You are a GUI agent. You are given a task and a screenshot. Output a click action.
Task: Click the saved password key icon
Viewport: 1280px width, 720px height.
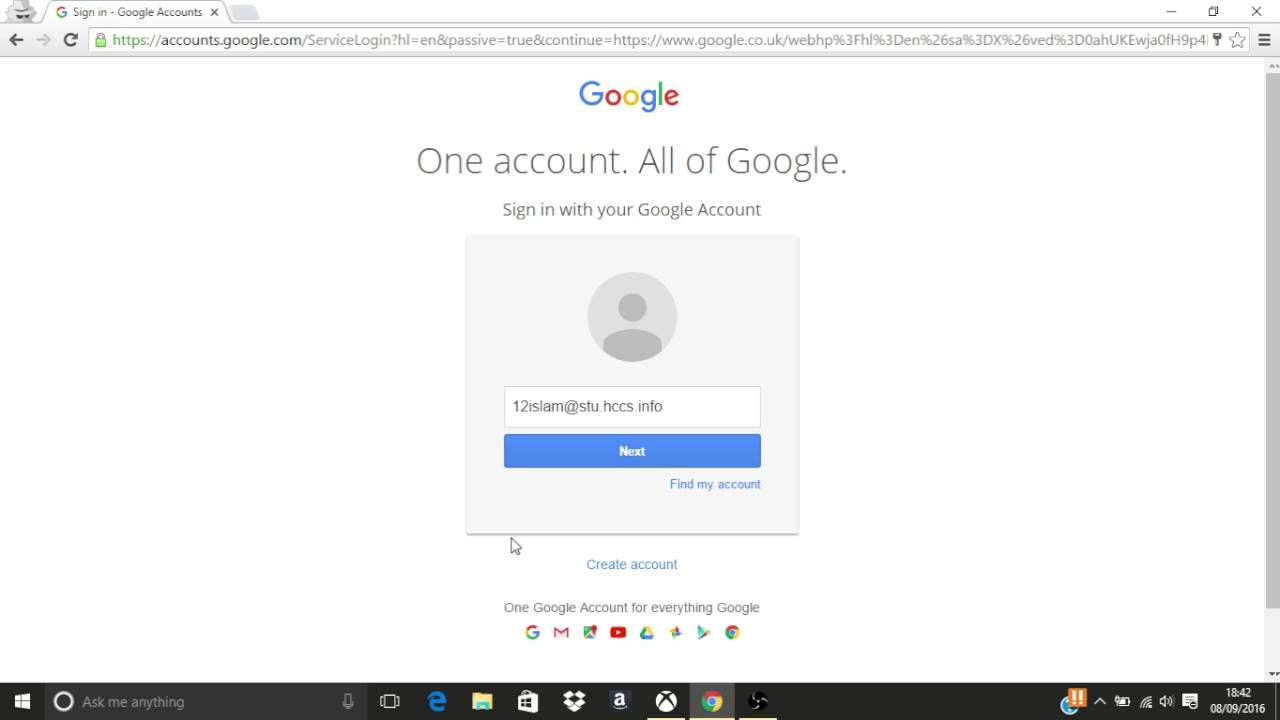point(1217,40)
